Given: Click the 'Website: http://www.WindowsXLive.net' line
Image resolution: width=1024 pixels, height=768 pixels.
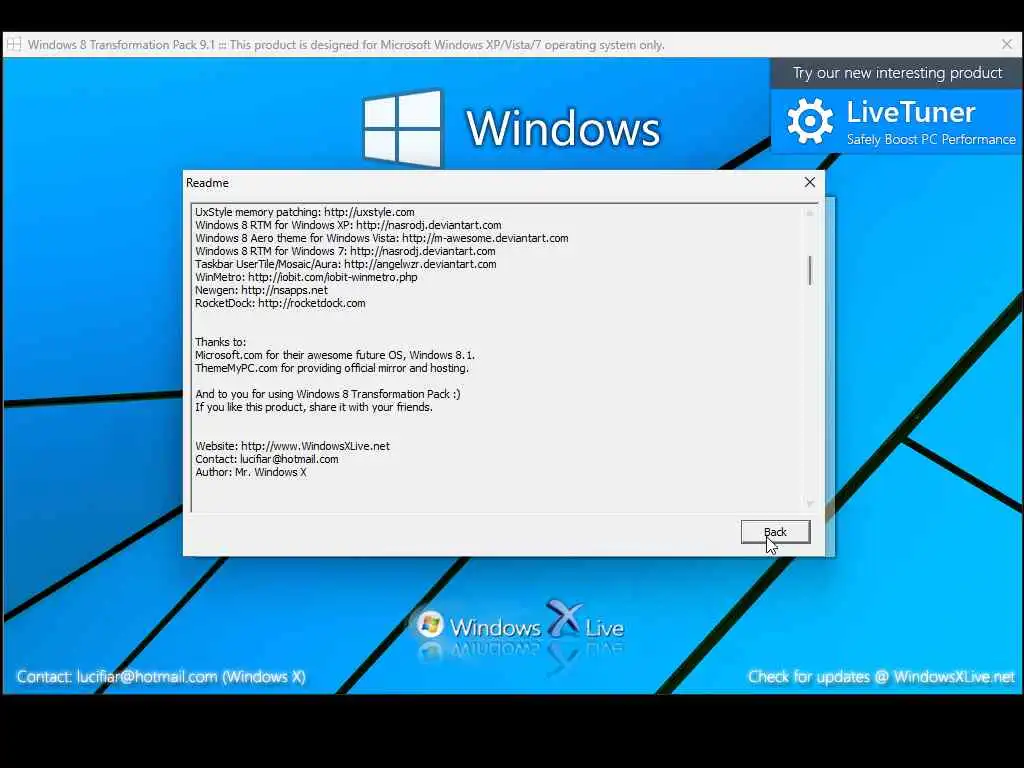Looking at the screenshot, I should click(x=292, y=446).
